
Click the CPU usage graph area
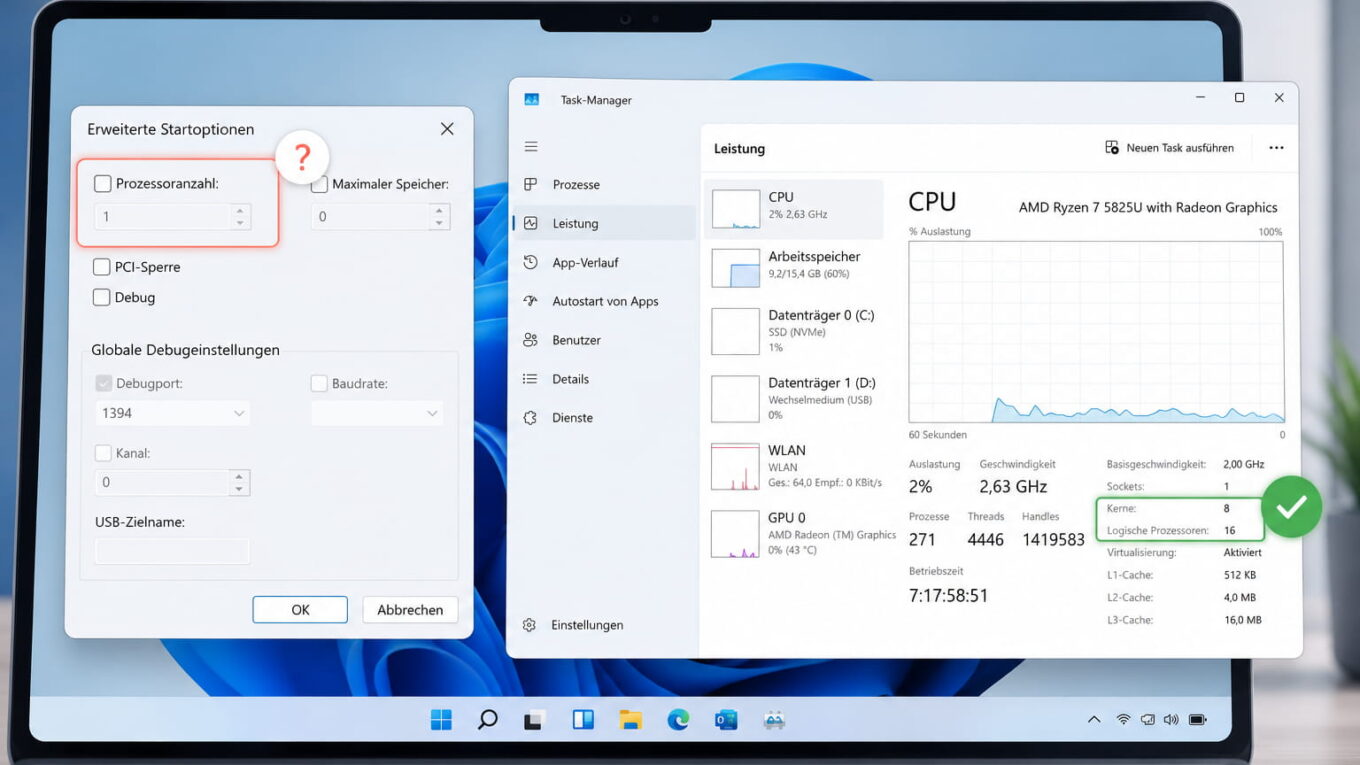tap(1096, 332)
